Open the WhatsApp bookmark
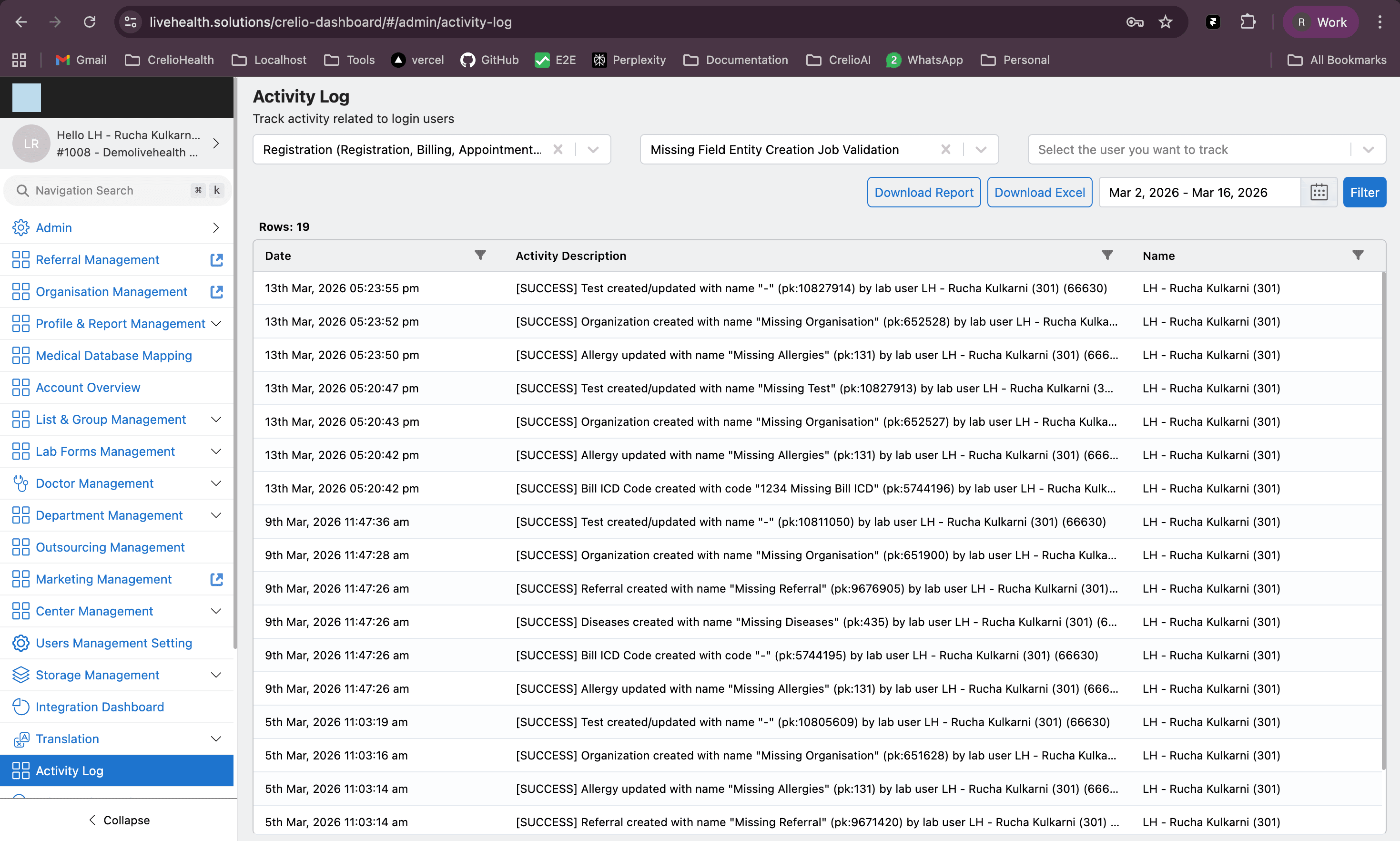 coord(924,60)
